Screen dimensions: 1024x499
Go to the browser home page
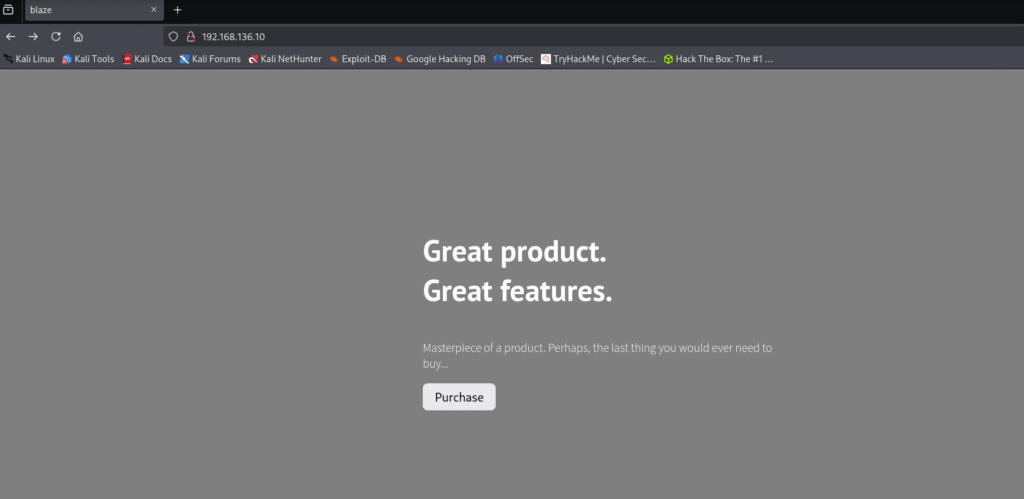78,36
